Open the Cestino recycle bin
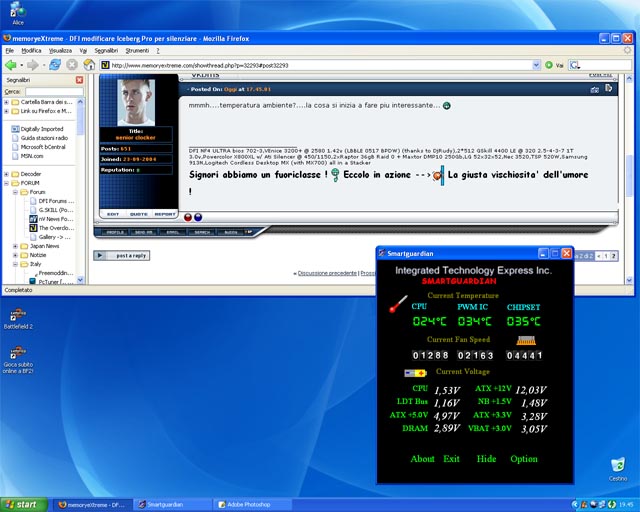This screenshot has width=640, height=512. point(618,470)
